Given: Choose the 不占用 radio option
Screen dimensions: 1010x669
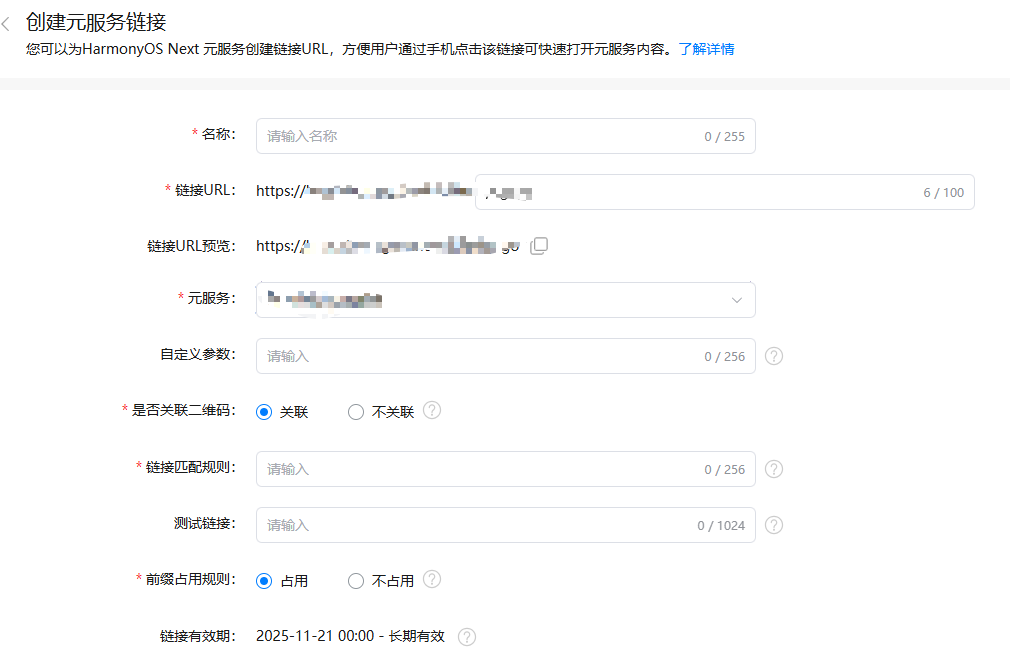Looking at the screenshot, I should point(355,580).
